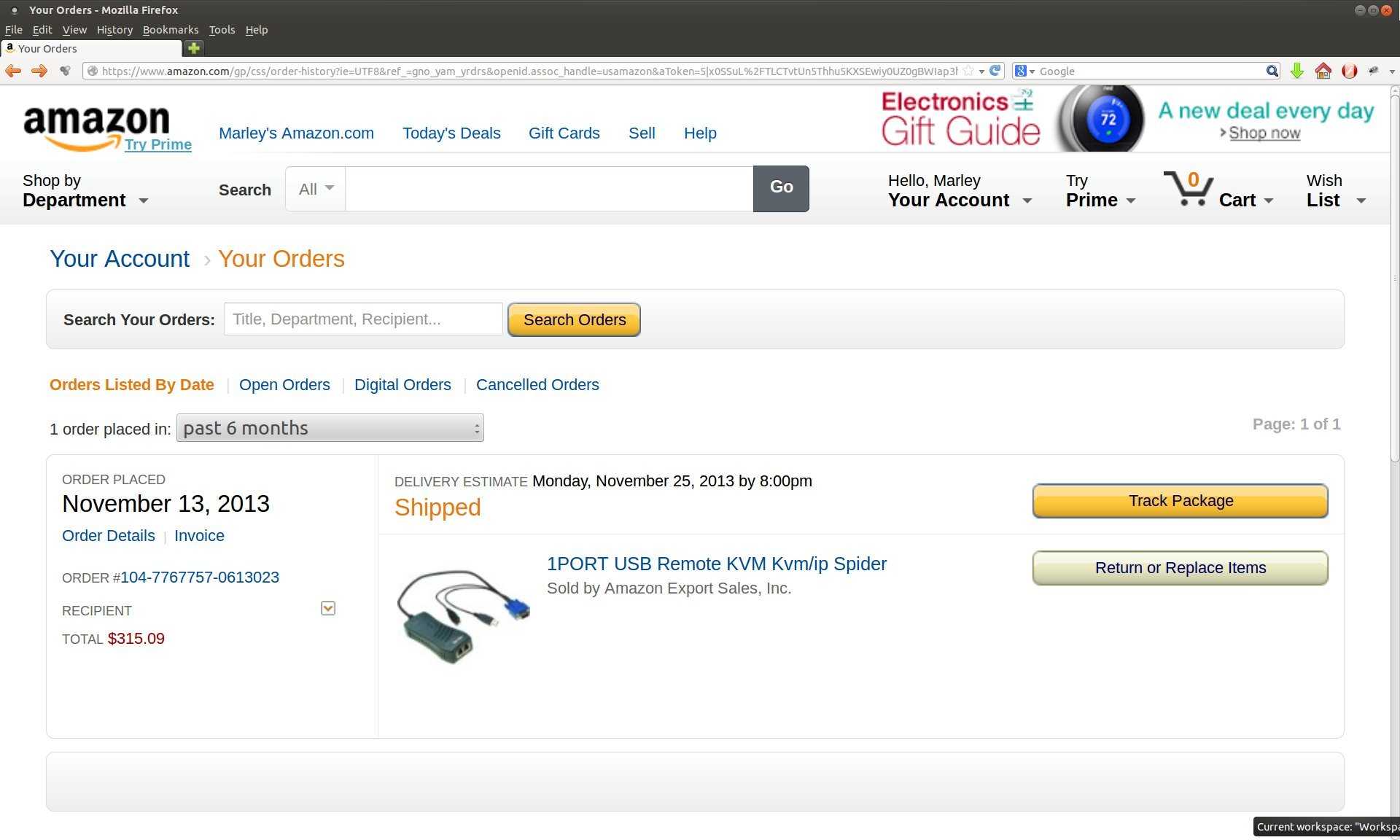The width and height of the screenshot is (1400, 840).
Task: Open a new tab with plus icon
Action: 193,48
